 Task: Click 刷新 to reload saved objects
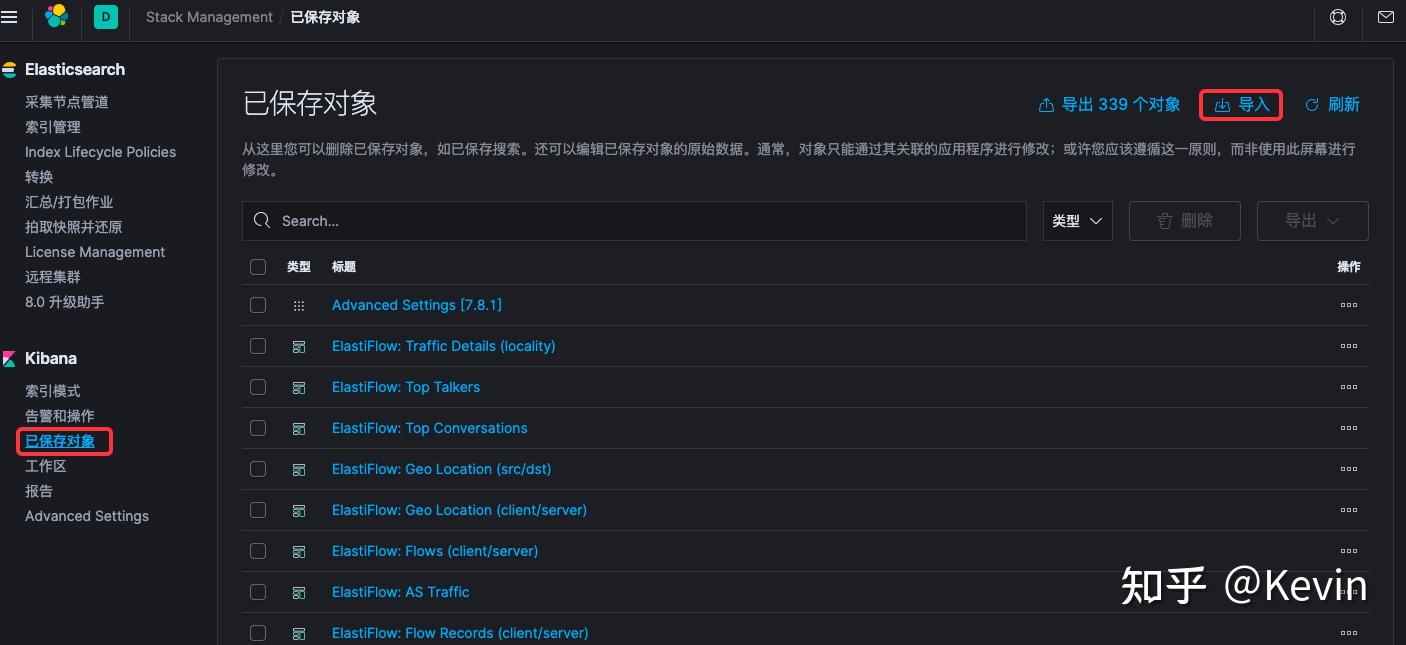[x=1332, y=104]
